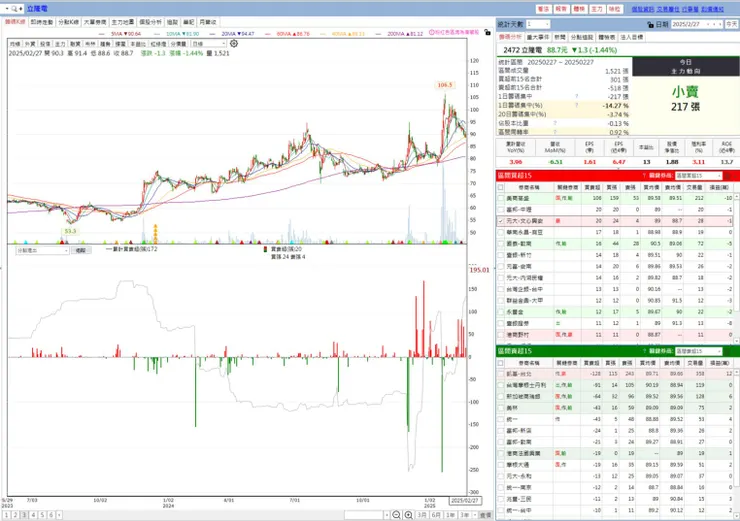Open the chart settings gear icon
This screenshot has width=740, height=521.
pos(234,43)
